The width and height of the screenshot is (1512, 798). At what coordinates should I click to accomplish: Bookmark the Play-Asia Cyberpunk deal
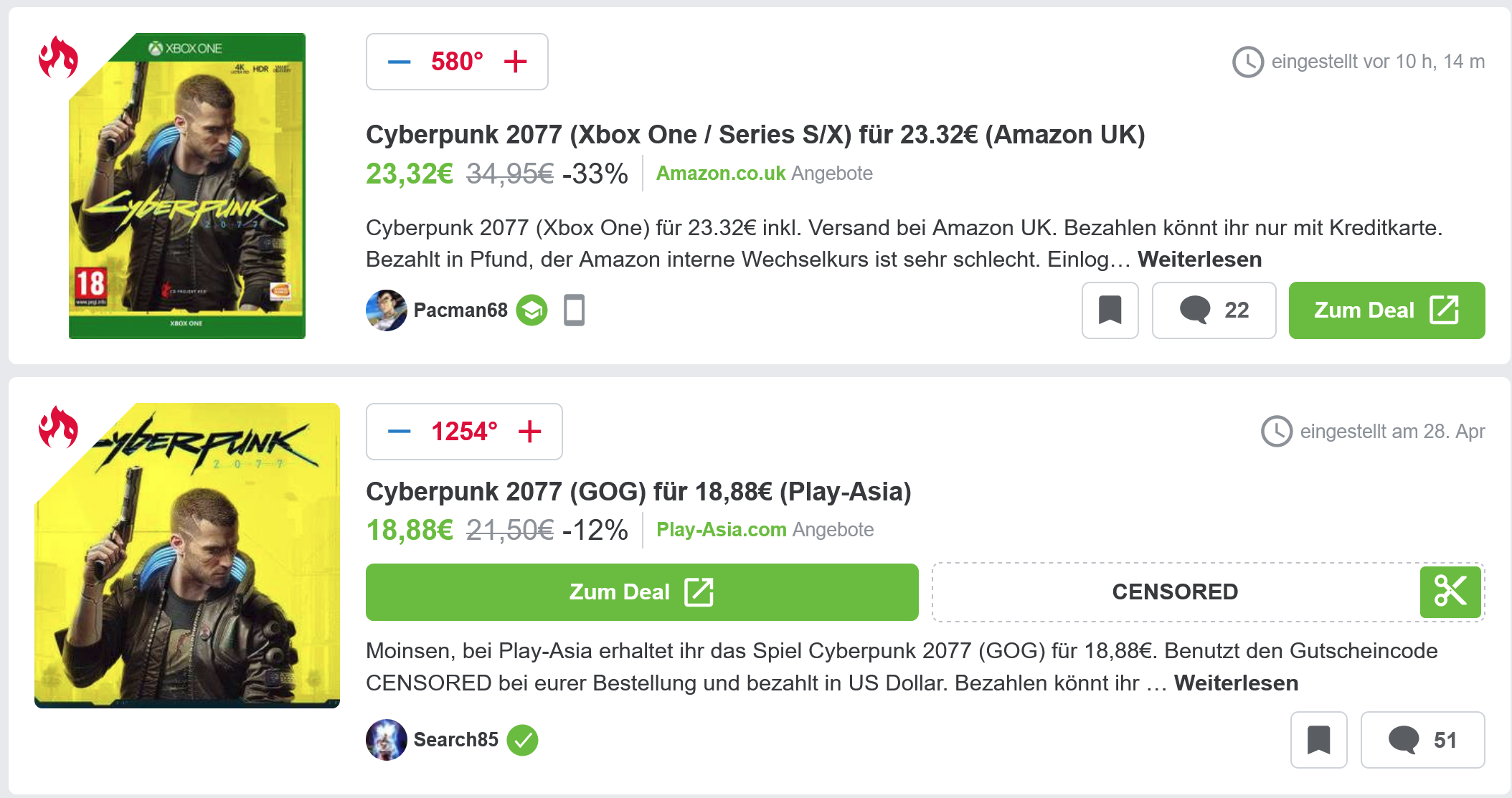tap(1318, 740)
